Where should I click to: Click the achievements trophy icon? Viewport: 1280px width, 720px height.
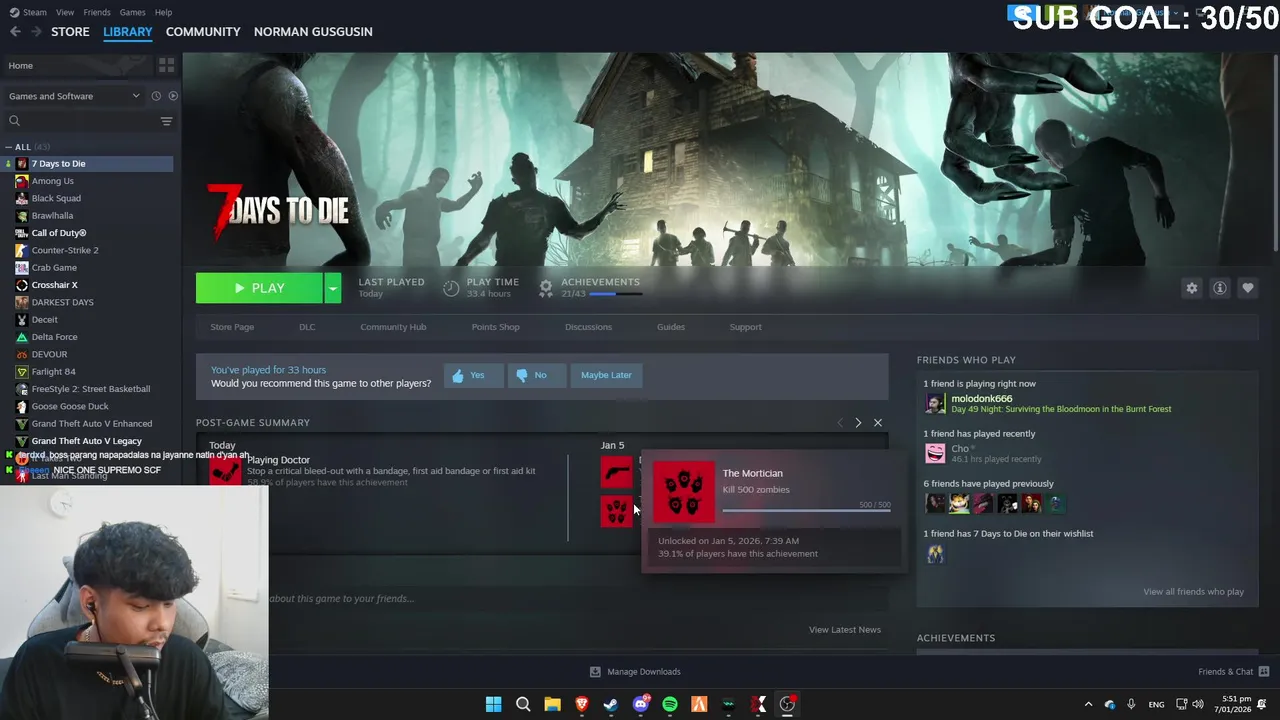pos(546,288)
